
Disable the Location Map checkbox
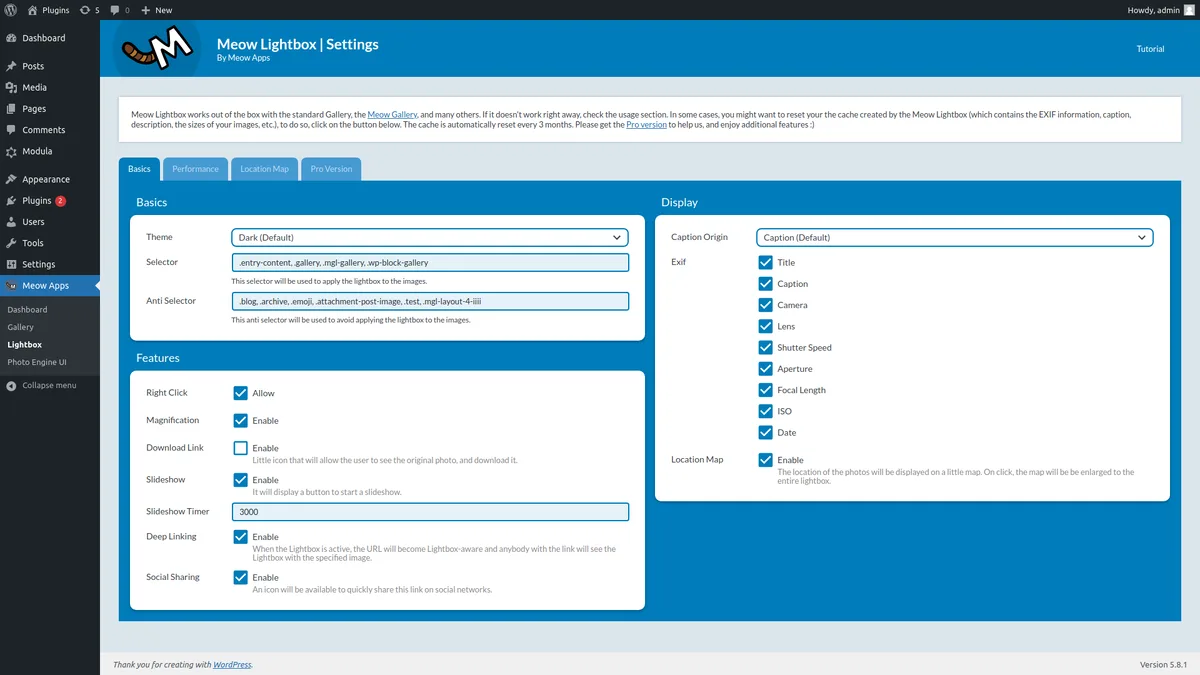click(765, 460)
